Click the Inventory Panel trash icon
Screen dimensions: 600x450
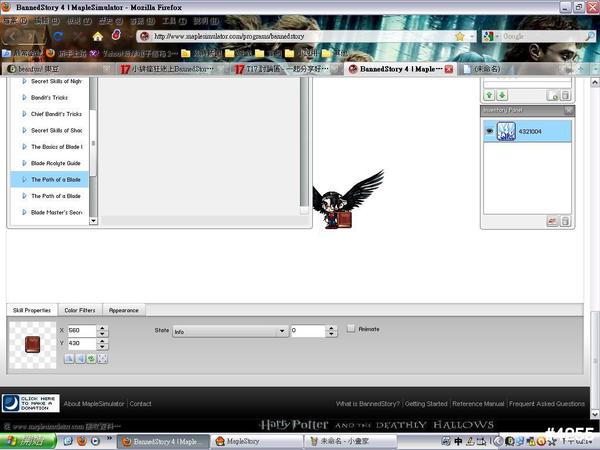564,221
